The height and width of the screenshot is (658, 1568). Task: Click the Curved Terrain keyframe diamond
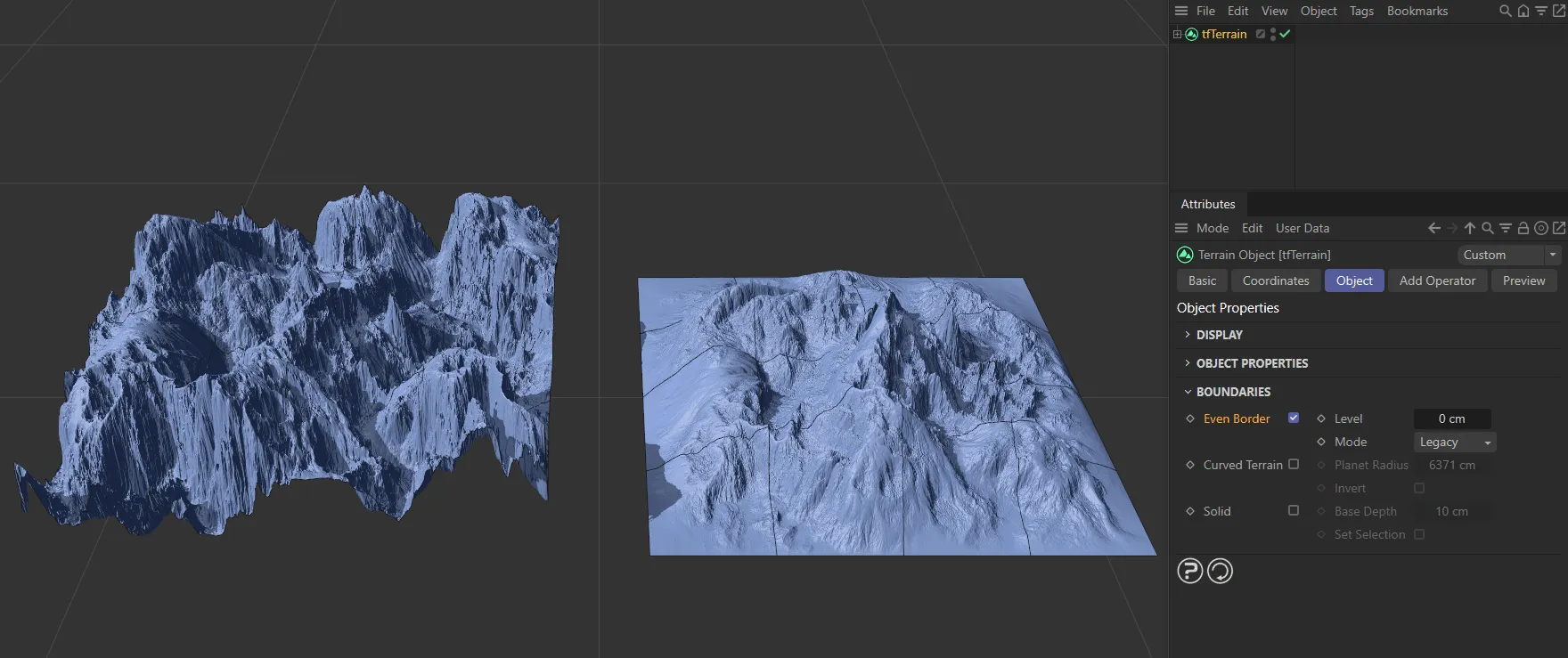tap(1190, 465)
